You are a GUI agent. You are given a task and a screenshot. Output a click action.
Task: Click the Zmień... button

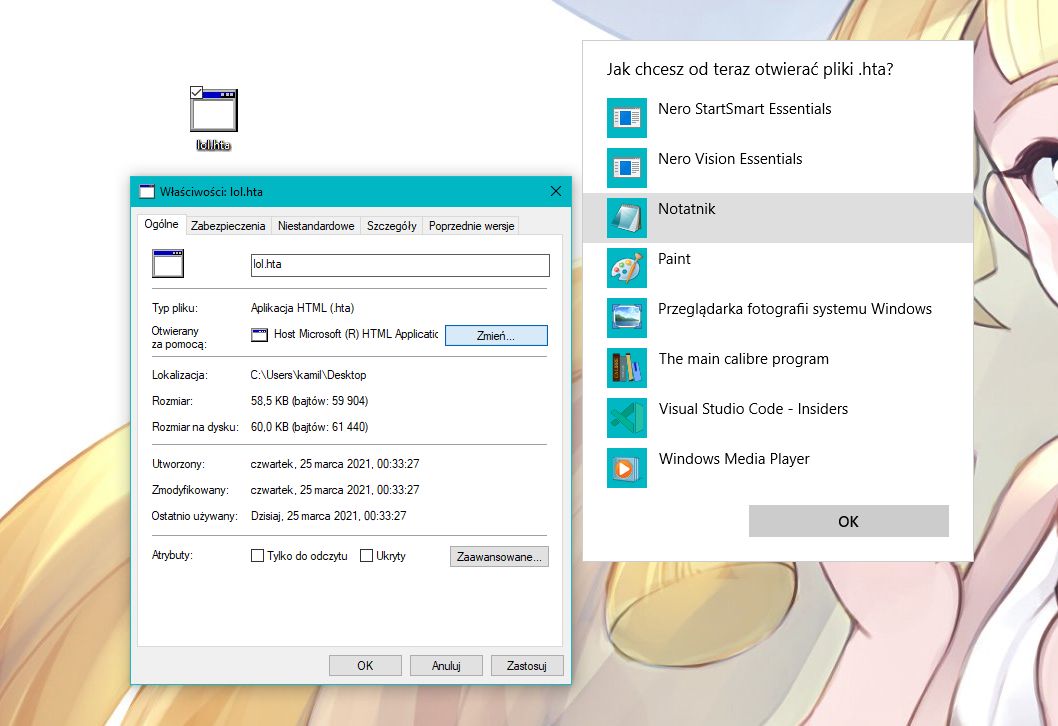[496, 335]
